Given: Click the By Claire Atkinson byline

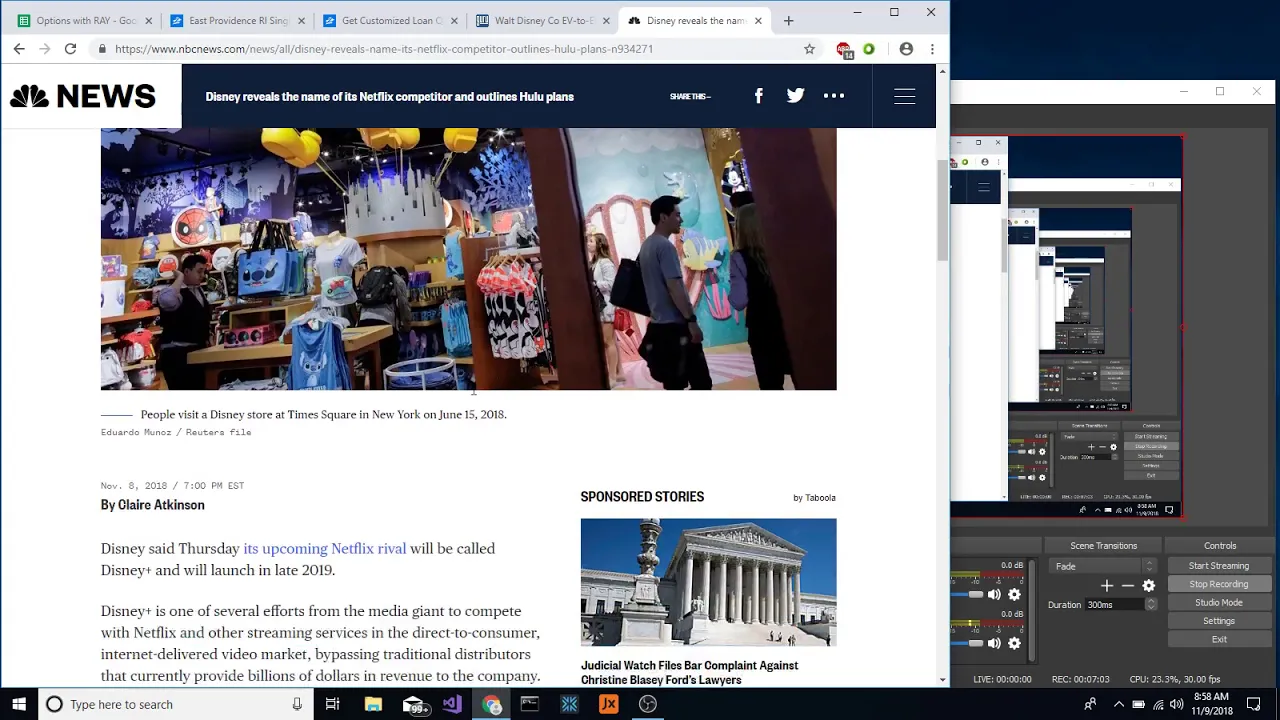Looking at the screenshot, I should (x=153, y=505).
